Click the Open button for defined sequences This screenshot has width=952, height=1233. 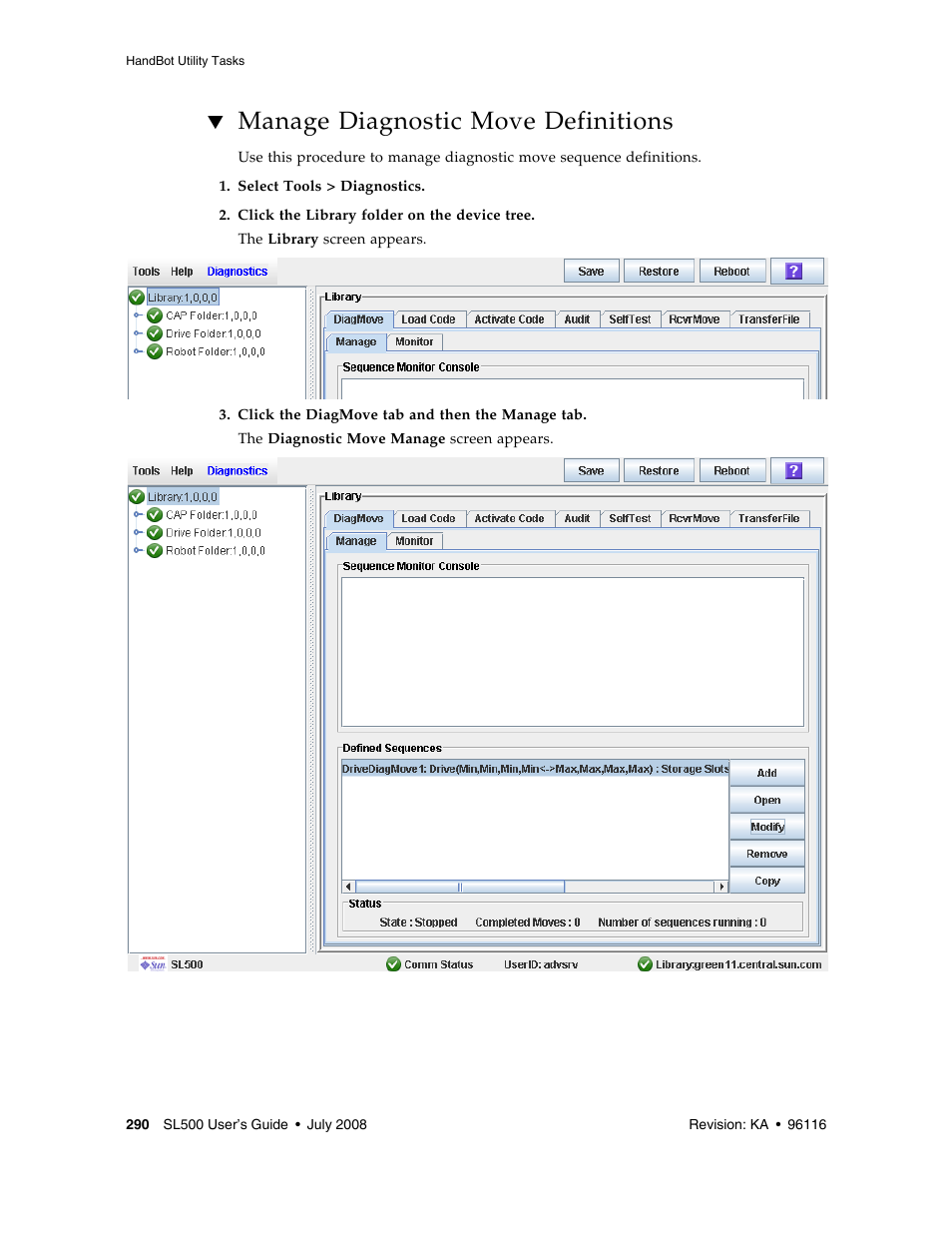[767, 801]
